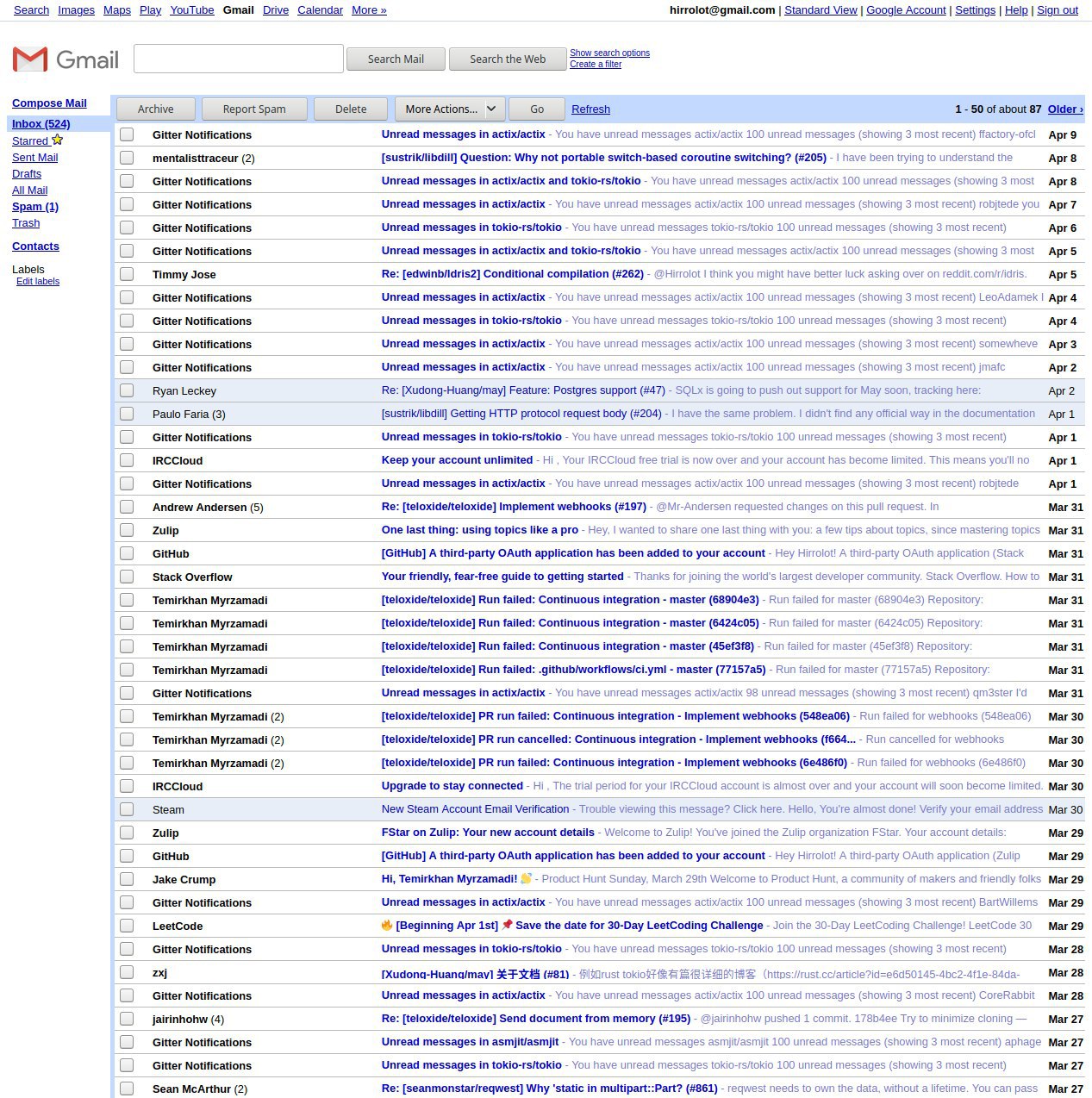Click Create a filter link
This screenshot has width=1092, height=1098.
(596, 65)
